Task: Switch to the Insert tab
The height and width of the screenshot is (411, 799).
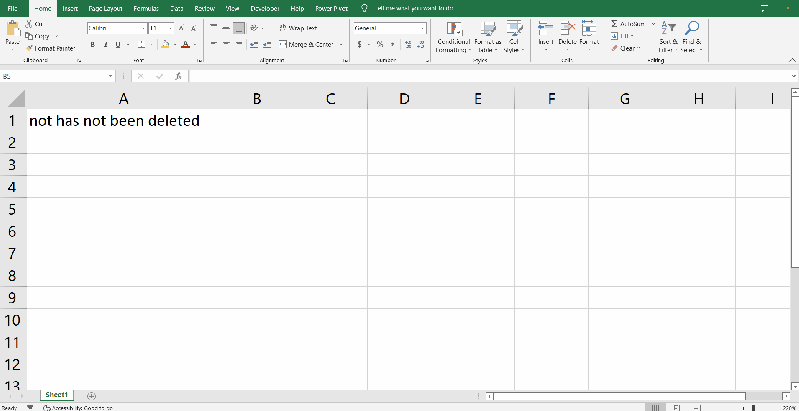Action: (x=70, y=8)
